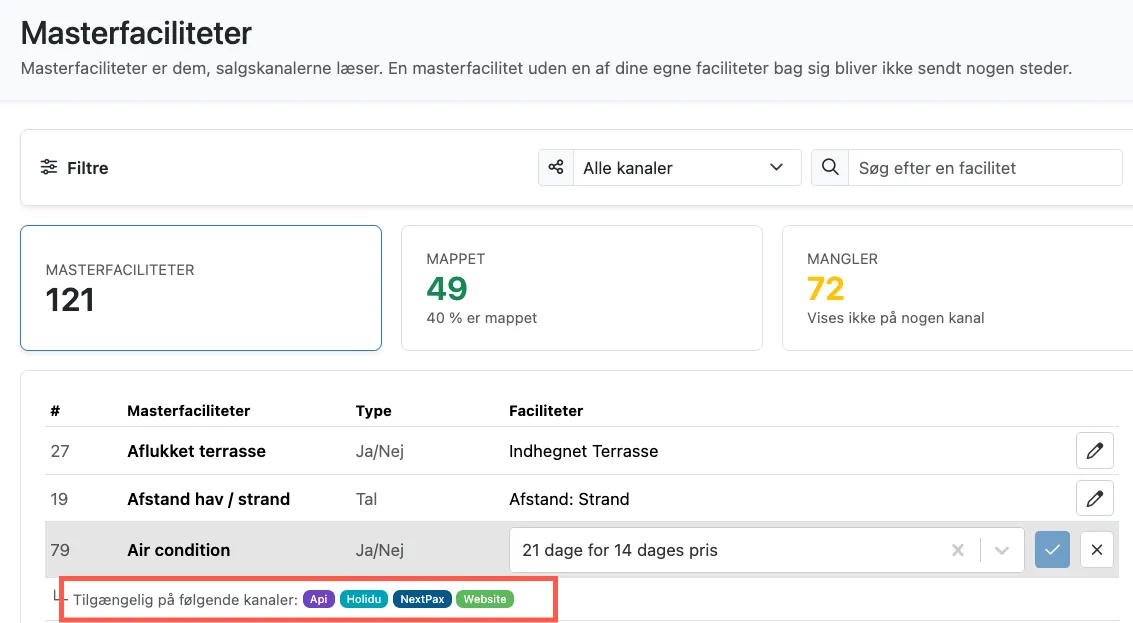1133x623 pixels.
Task: Select the Mangler 72 card
Action: [x=958, y=288]
